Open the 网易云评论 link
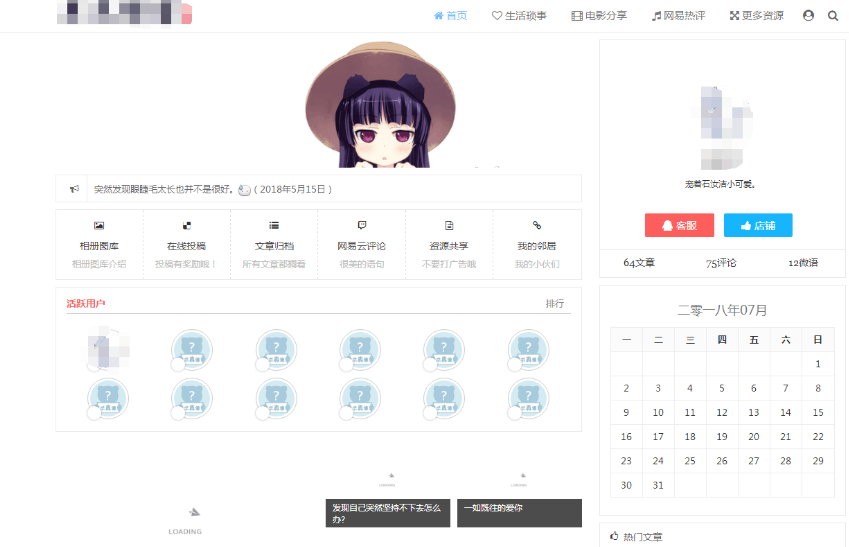 (x=361, y=246)
